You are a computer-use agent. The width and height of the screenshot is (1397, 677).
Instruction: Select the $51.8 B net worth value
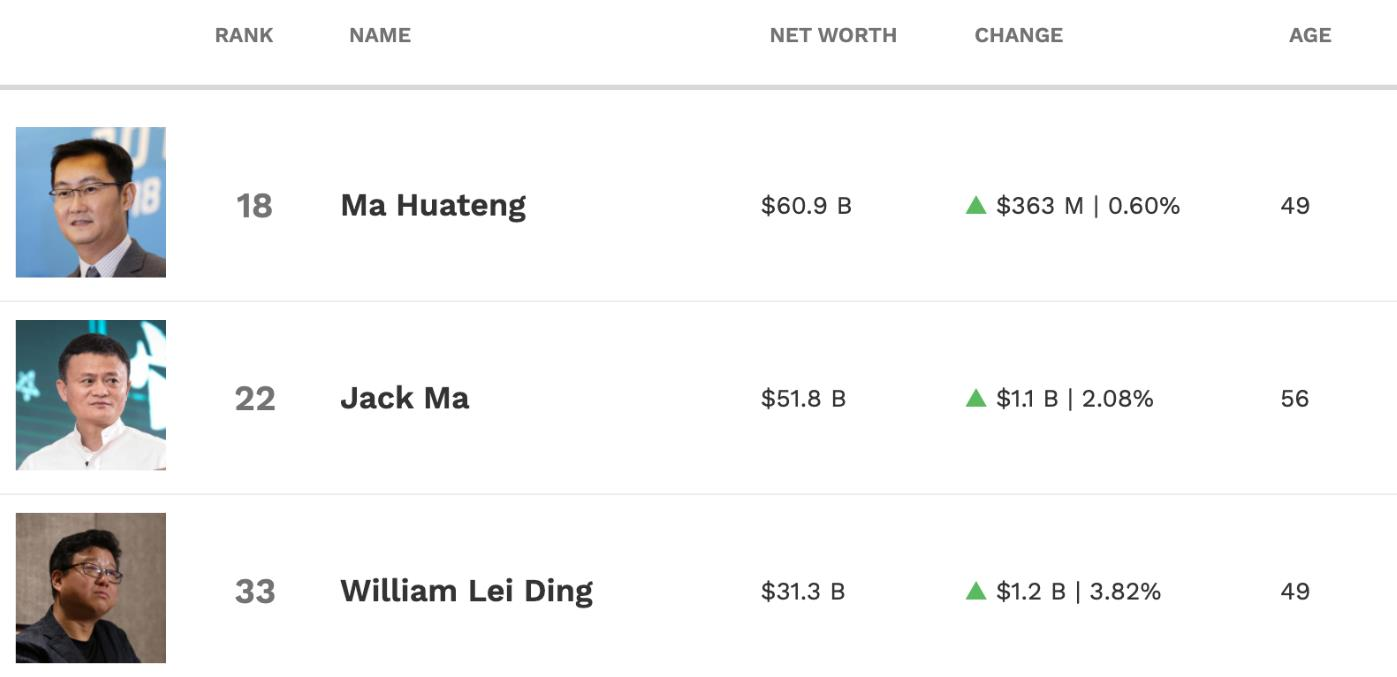803,399
